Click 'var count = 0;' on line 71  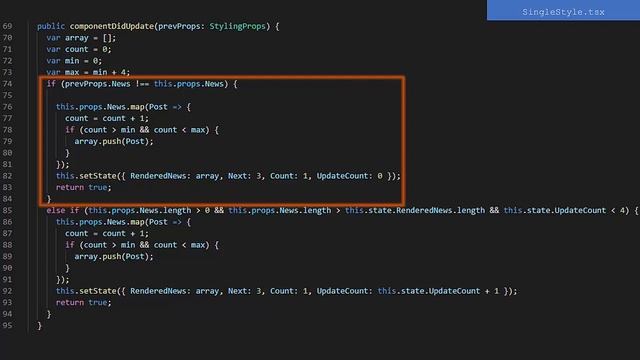coord(79,49)
